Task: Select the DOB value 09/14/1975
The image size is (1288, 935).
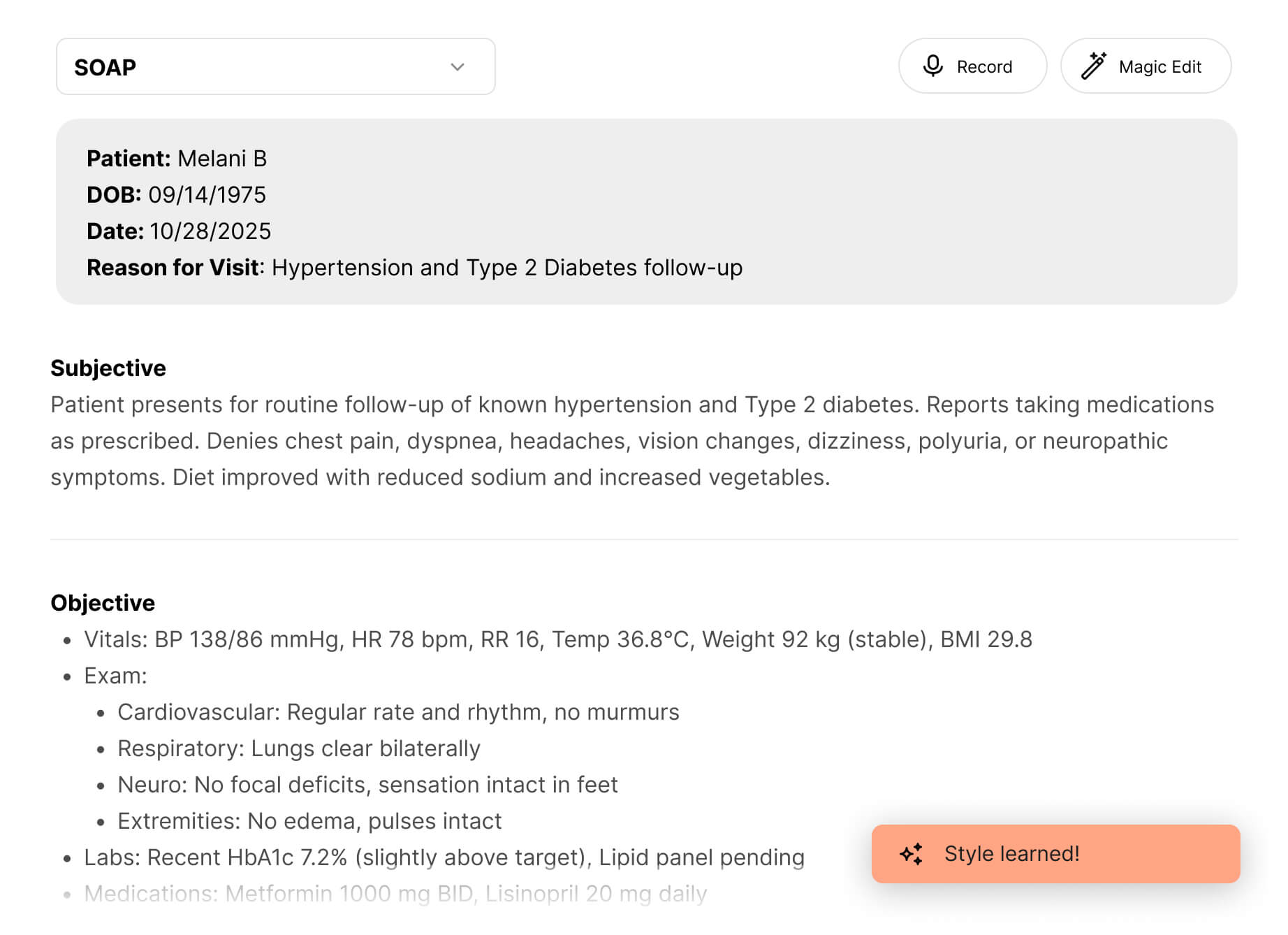Action: coord(207,195)
